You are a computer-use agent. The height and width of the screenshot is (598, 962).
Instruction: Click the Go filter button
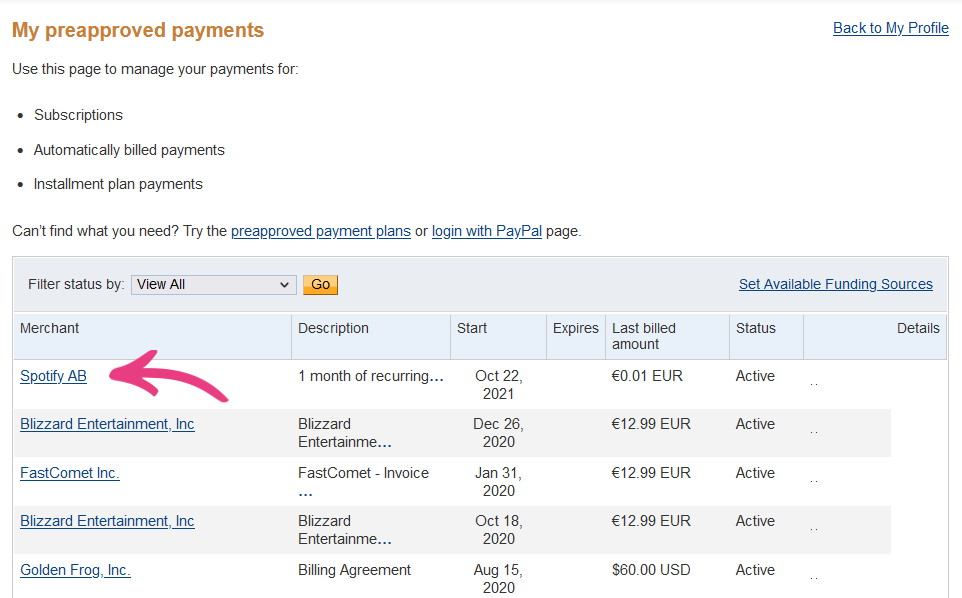click(x=320, y=285)
